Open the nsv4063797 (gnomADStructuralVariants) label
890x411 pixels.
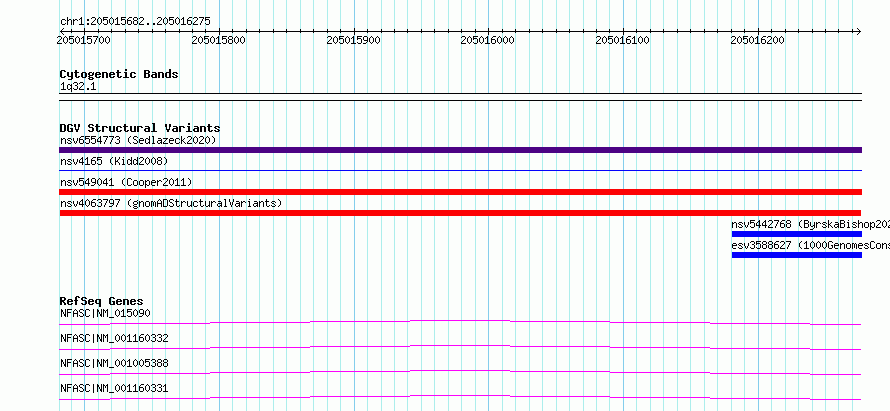pyautogui.click(x=171, y=203)
